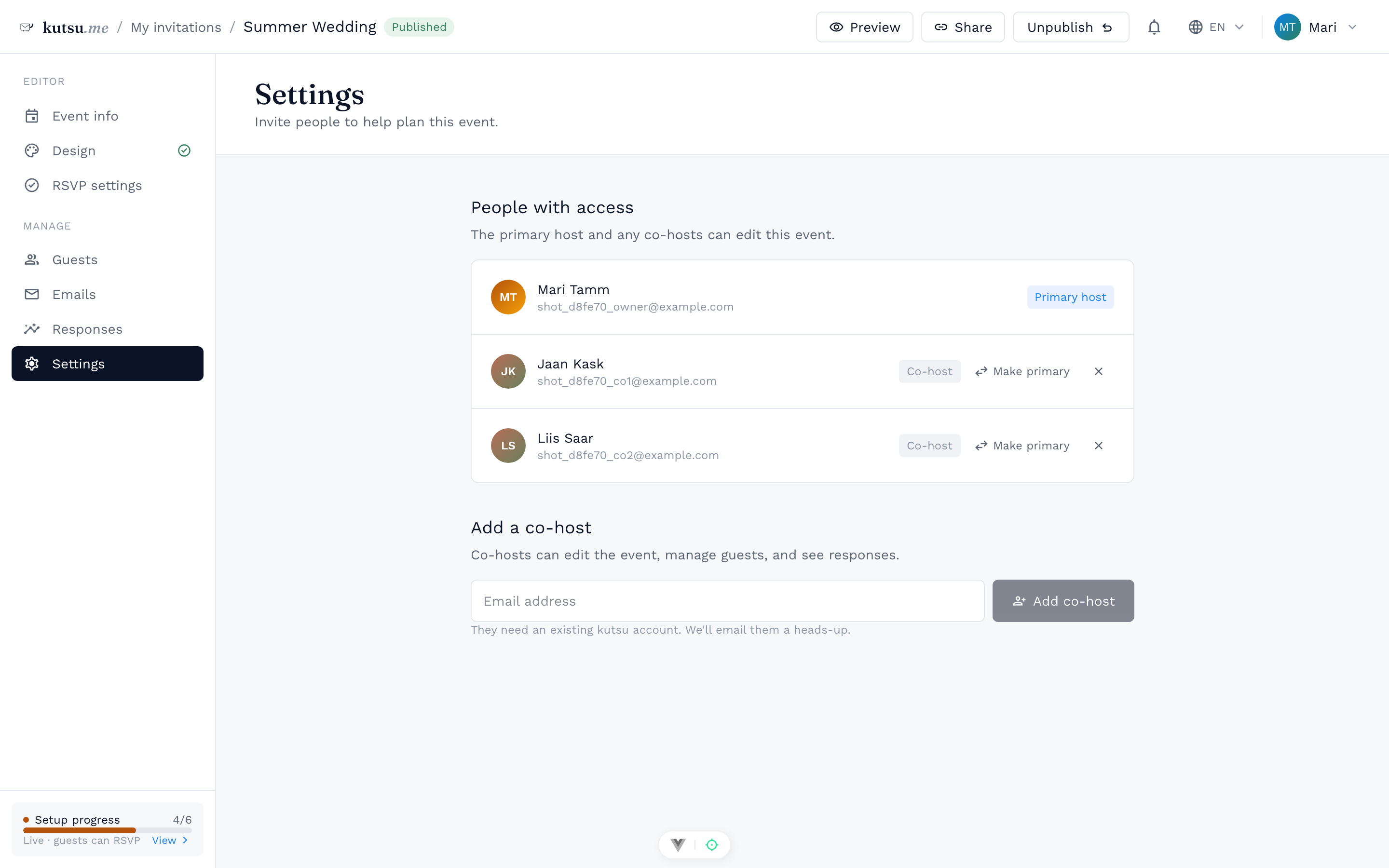Make Liis Saar the primary host
This screenshot has width=1389, height=868.
click(1021, 446)
